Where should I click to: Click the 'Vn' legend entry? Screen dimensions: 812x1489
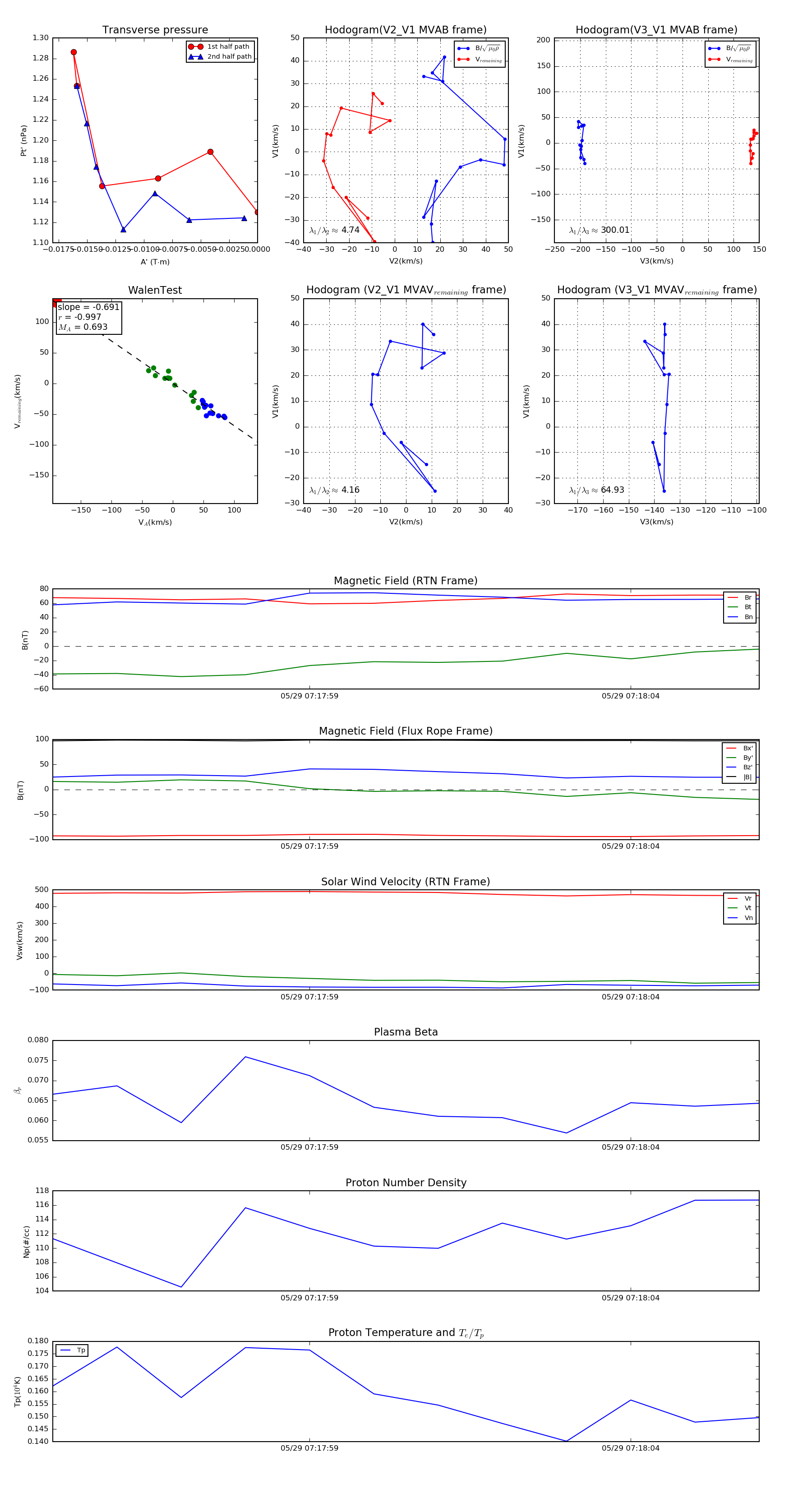[x=740, y=918]
